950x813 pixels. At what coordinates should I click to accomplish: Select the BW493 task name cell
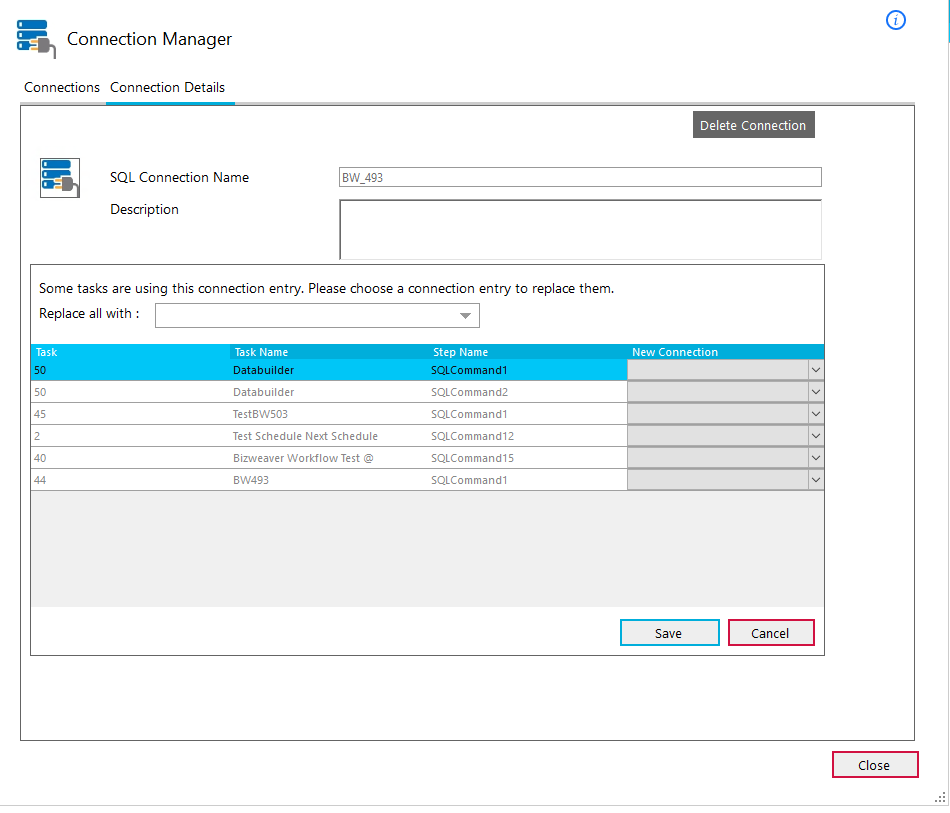click(329, 480)
